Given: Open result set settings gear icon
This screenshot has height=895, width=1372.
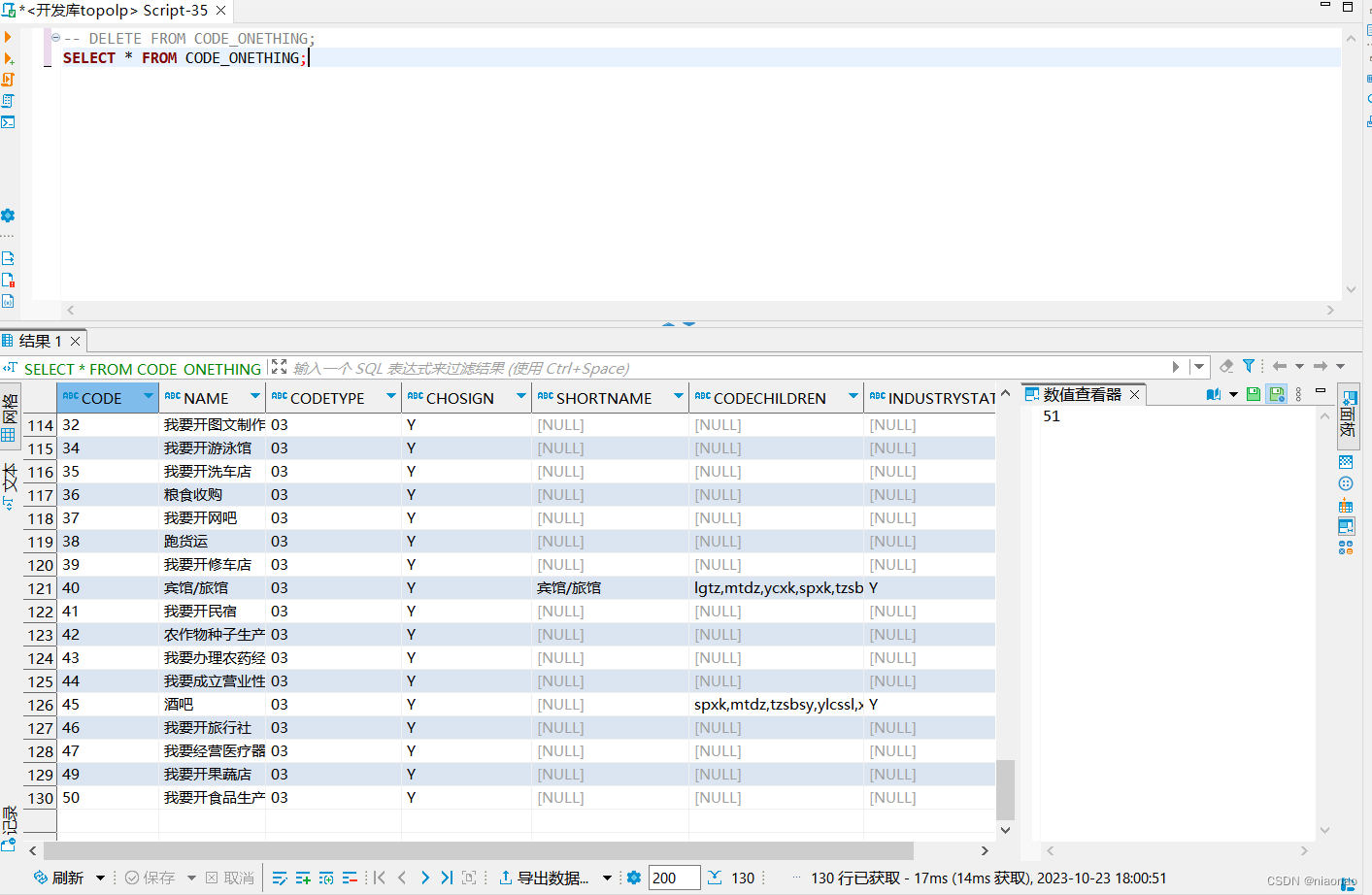Looking at the screenshot, I should pyautogui.click(x=634, y=878).
